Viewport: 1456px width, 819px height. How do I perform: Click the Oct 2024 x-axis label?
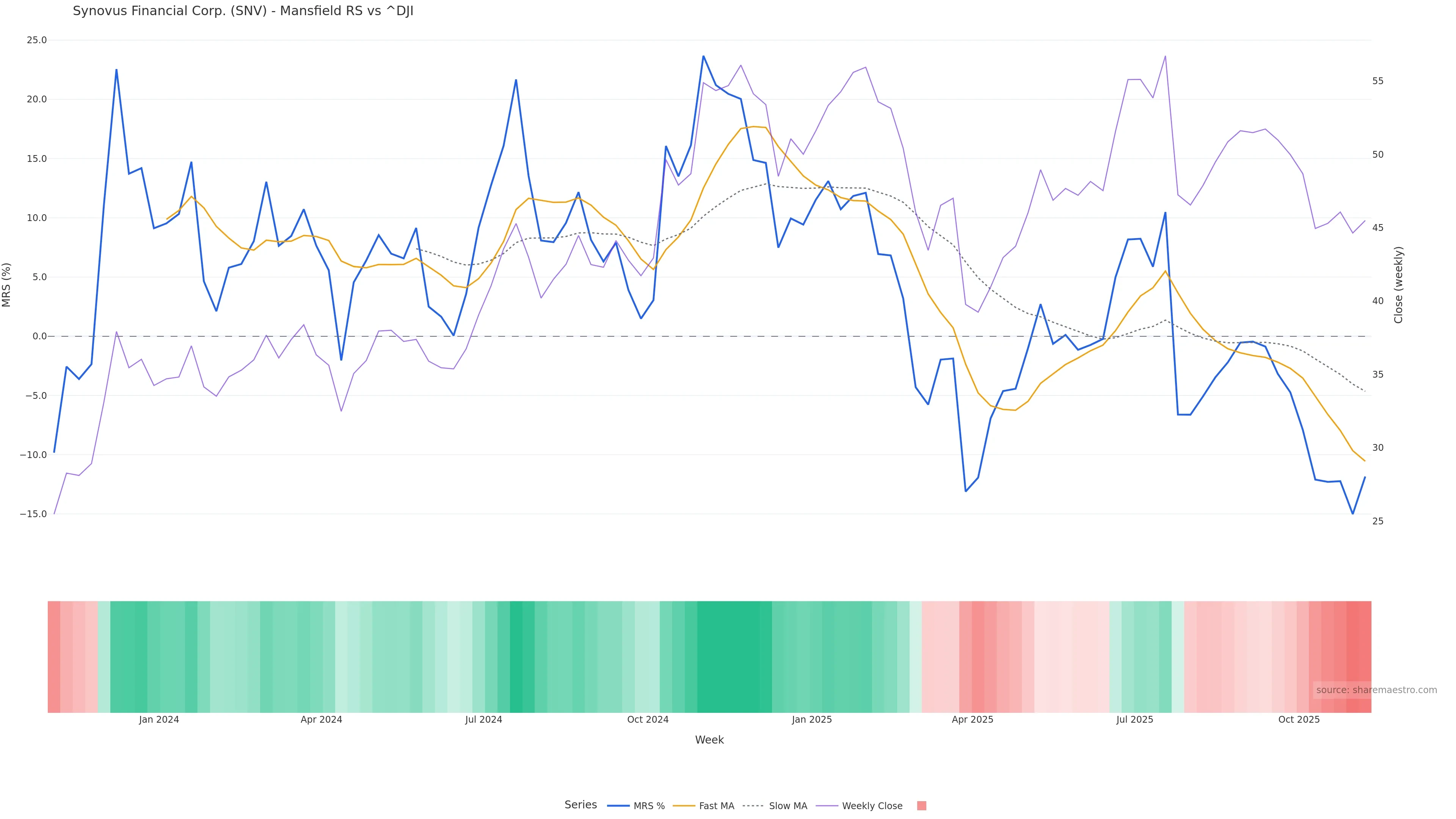(x=648, y=720)
